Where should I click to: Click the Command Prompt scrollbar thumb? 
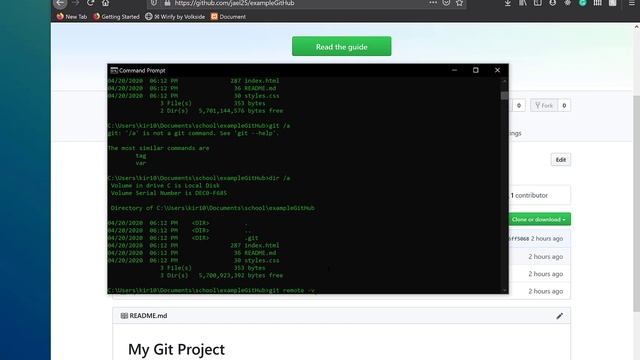coord(504,96)
